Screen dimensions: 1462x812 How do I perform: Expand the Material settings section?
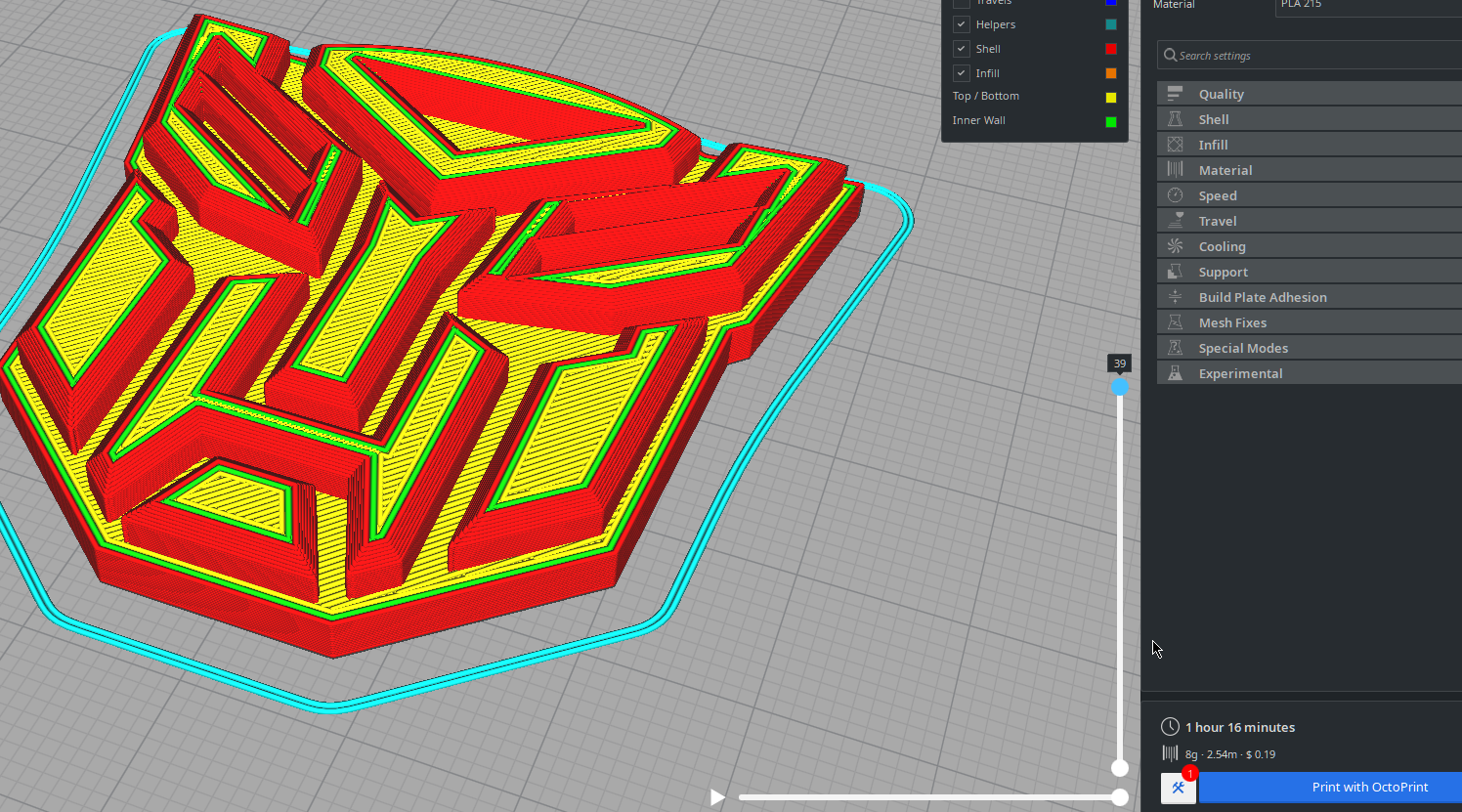click(1310, 170)
